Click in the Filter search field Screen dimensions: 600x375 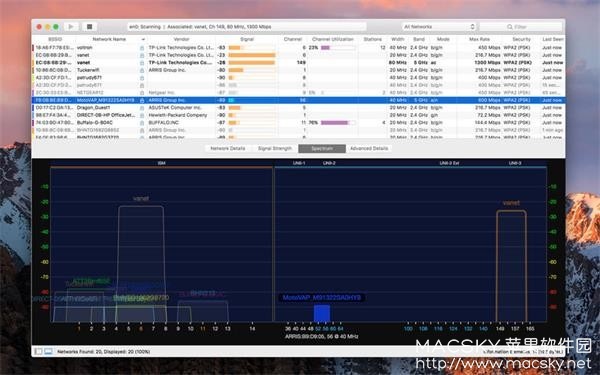click(521, 27)
